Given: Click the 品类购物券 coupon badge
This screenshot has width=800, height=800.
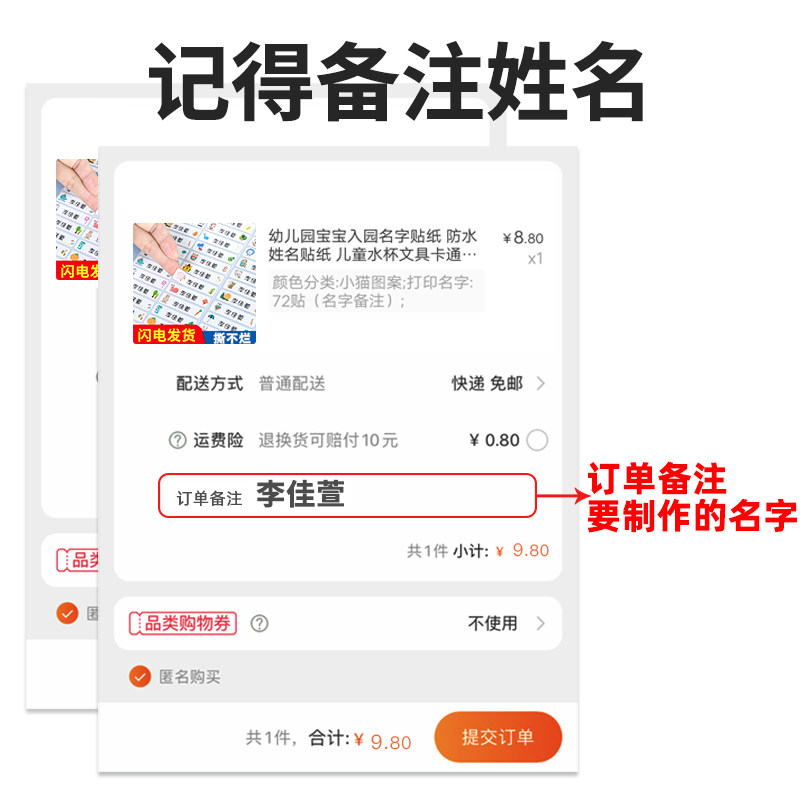Looking at the screenshot, I should (x=183, y=623).
